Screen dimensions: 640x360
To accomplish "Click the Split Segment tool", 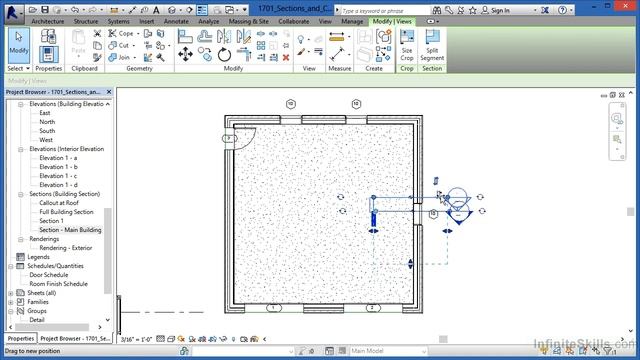I will click(432, 46).
